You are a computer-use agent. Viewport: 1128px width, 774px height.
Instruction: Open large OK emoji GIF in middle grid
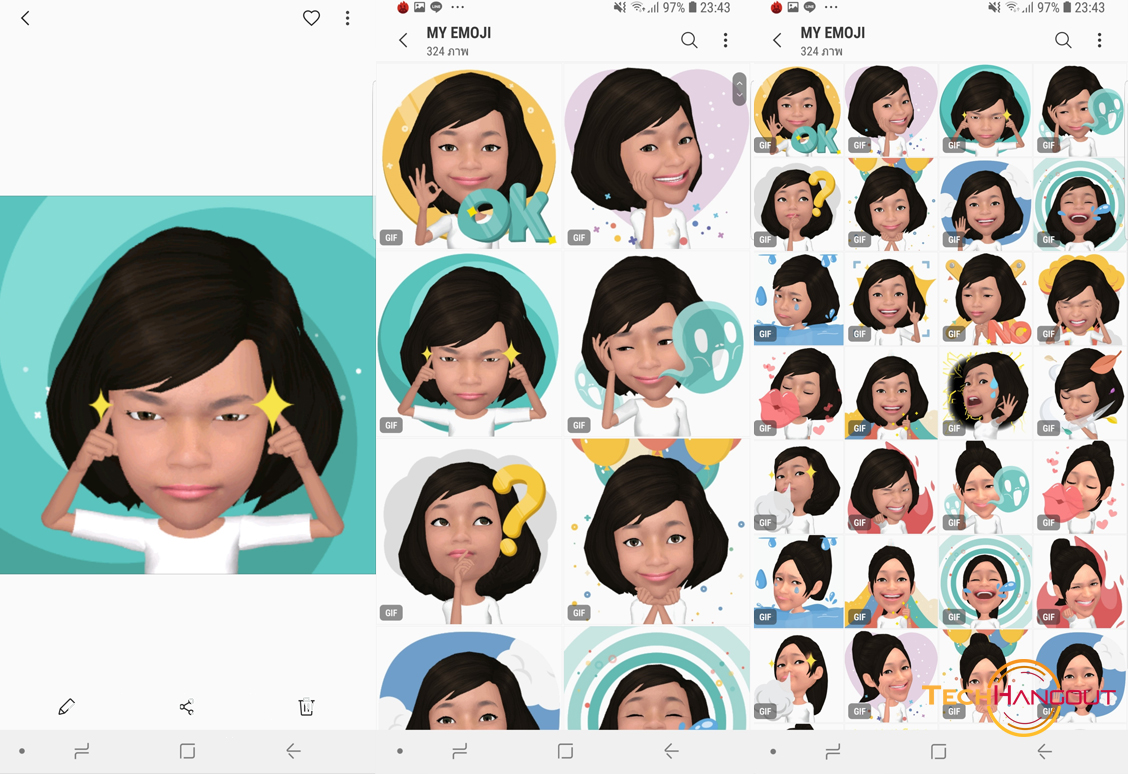tap(468, 156)
